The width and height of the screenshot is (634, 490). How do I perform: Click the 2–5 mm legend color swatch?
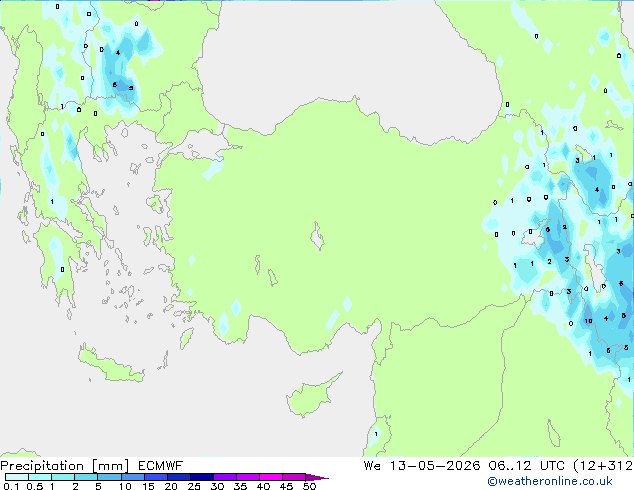coord(86,477)
